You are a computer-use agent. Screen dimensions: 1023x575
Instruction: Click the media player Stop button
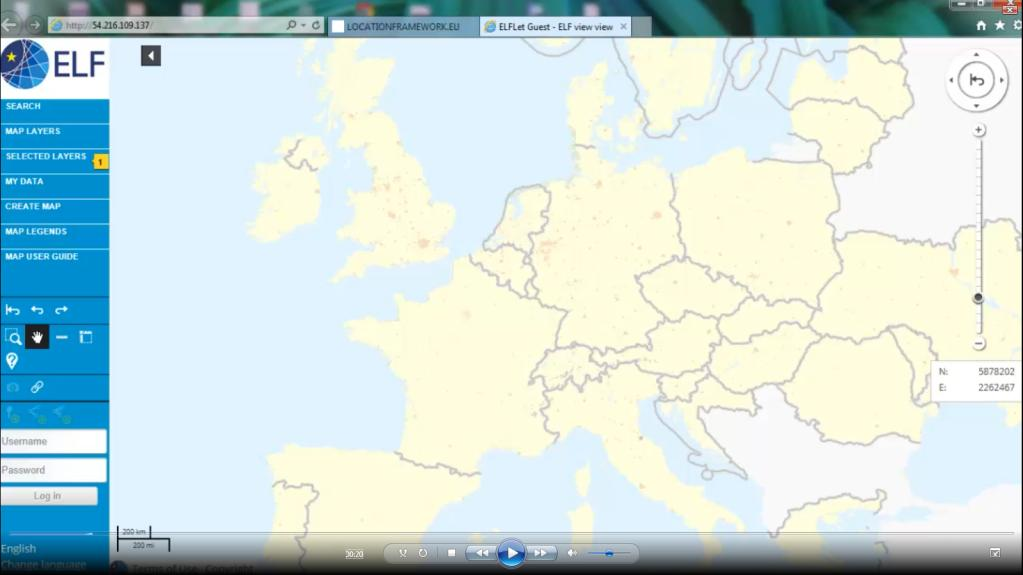pos(451,553)
